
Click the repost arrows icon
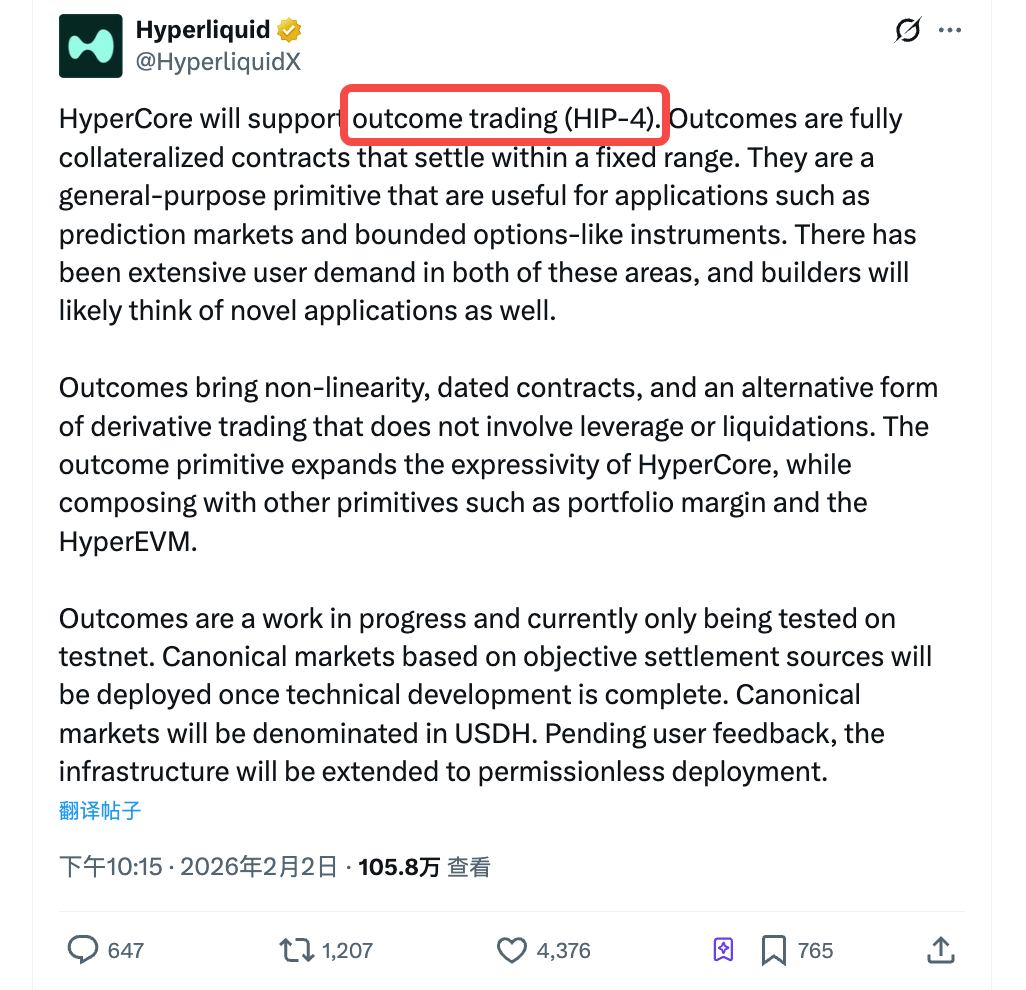[x=295, y=950]
